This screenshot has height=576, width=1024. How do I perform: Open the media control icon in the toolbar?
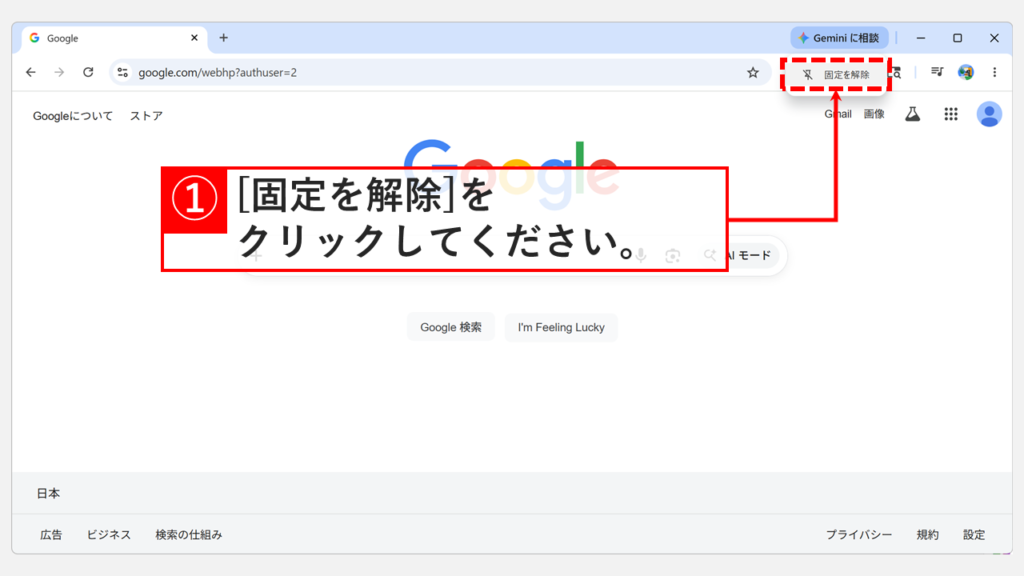pyautogui.click(x=937, y=72)
